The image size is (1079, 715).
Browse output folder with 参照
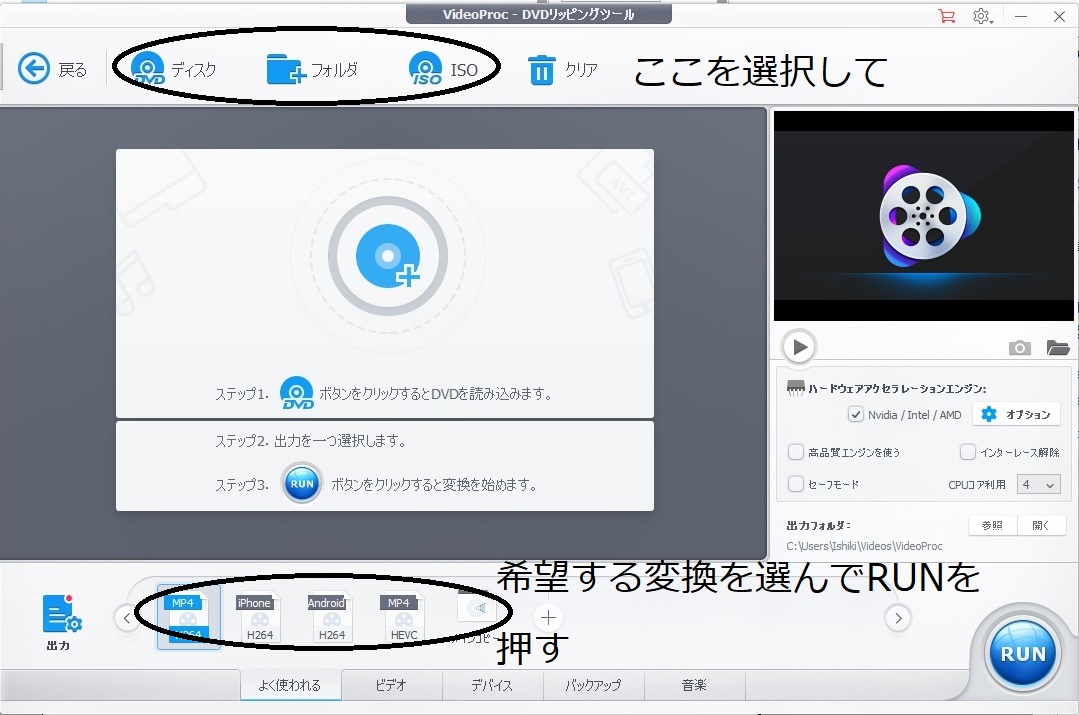coord(992,525)
